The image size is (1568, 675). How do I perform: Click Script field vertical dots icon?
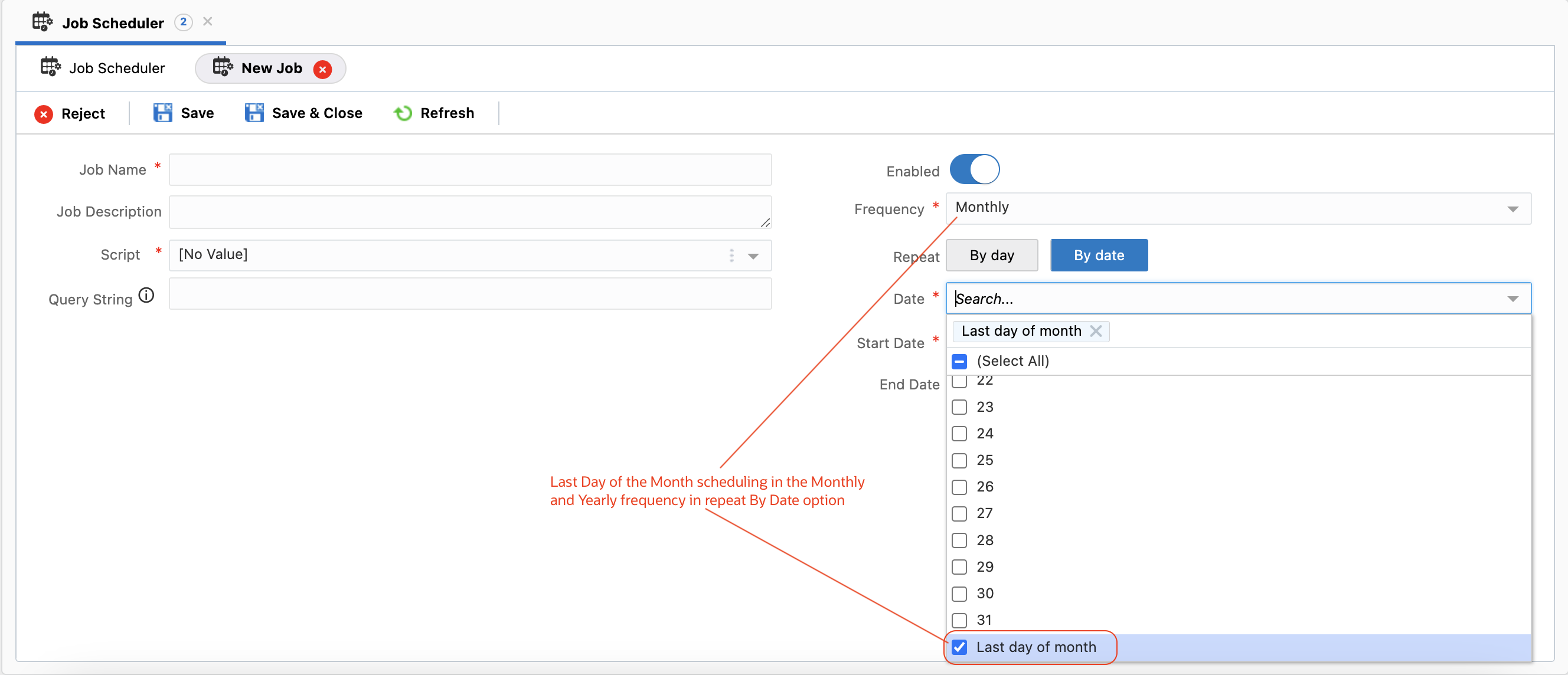coord(731,255)
